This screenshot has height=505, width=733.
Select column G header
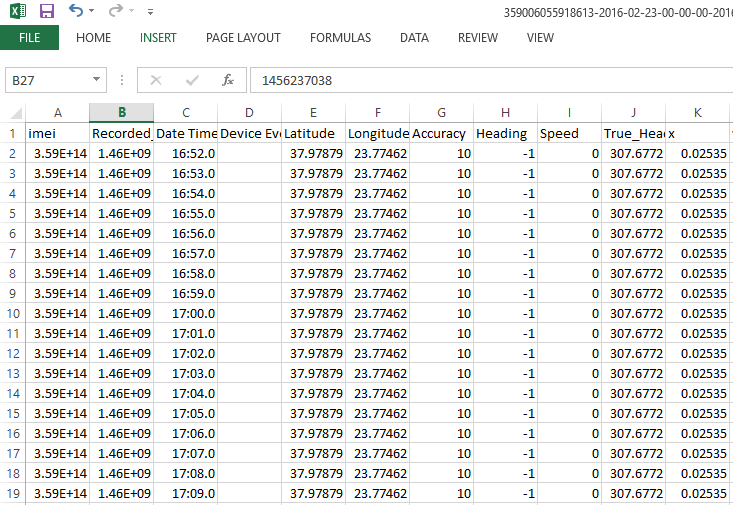coord(442,113)
